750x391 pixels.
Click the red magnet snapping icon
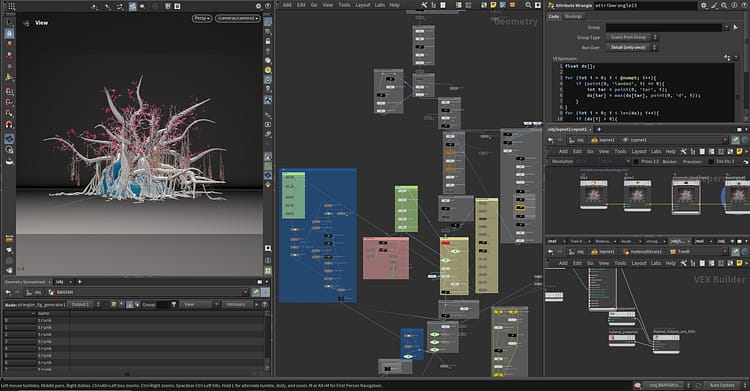click(x=9, y=124)
